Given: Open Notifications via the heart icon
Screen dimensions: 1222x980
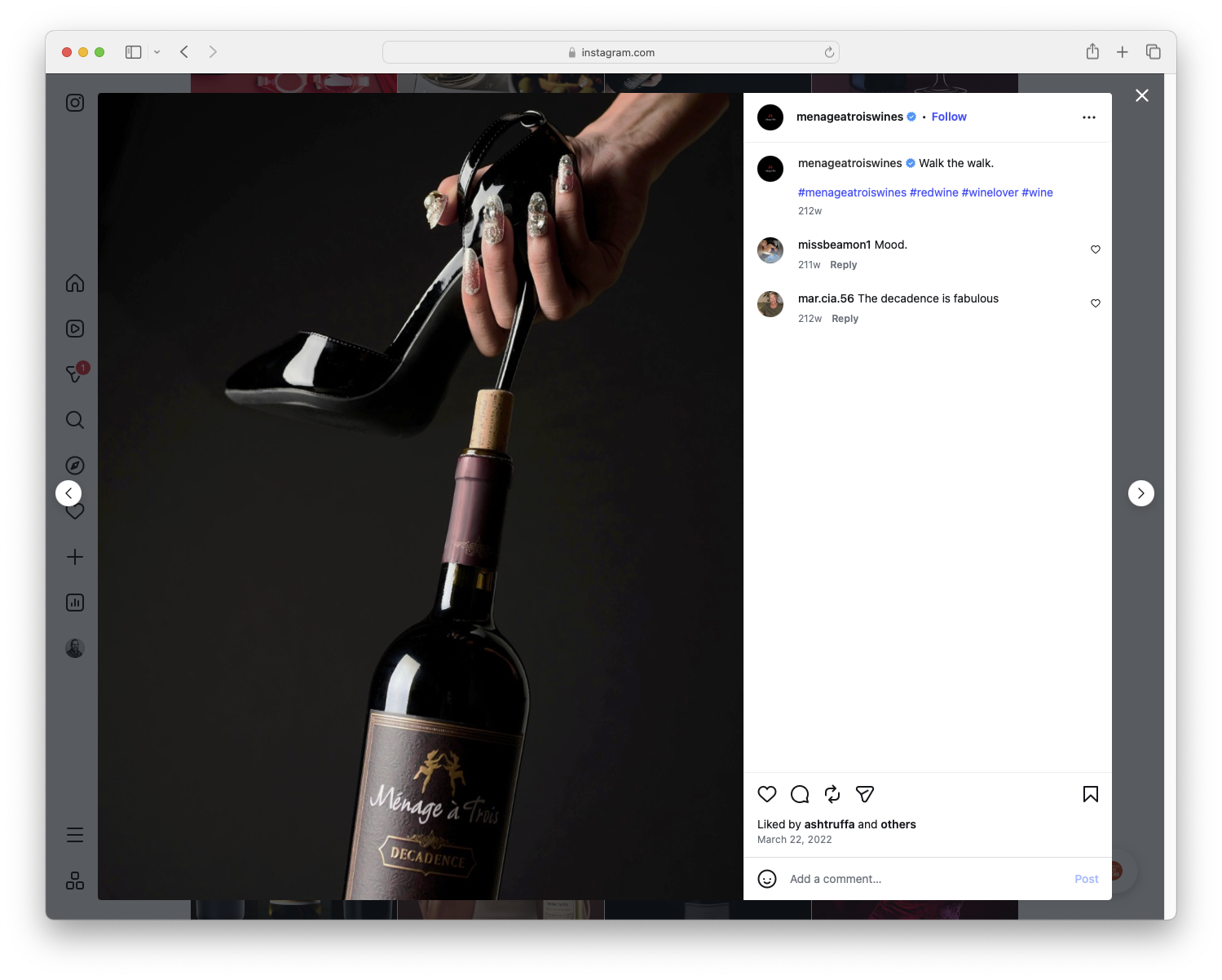Looking at the screenshot, I should (74, 511).
